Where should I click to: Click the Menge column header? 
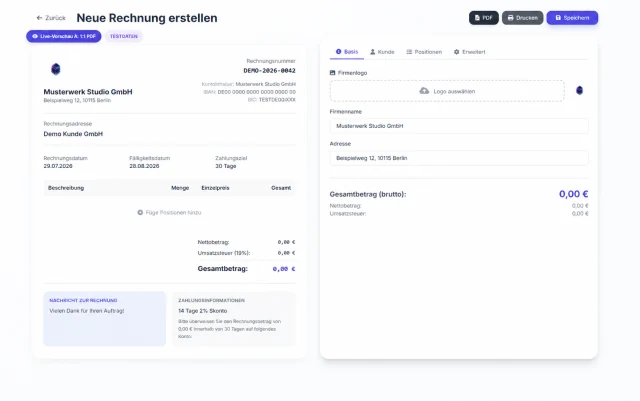(x=180, y=188)
